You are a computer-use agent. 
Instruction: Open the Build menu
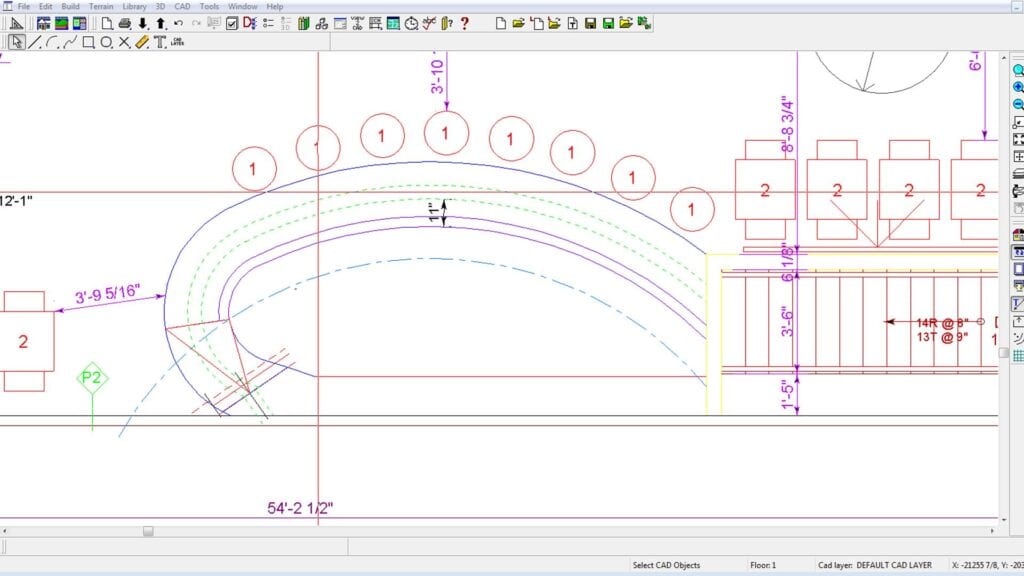pyautogui.click(x=70, y=7)
